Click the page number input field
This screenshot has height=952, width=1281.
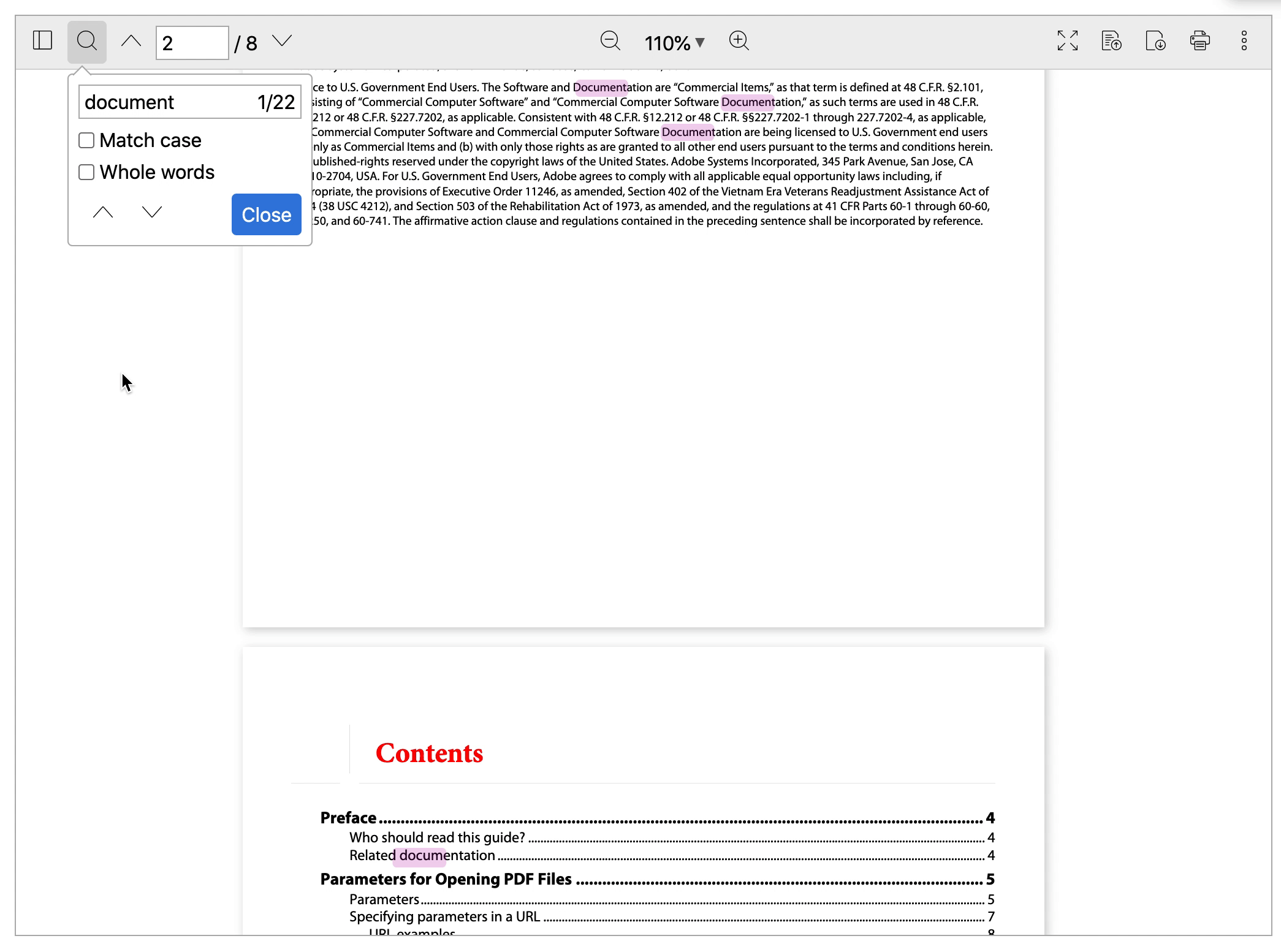coord(192,43)
